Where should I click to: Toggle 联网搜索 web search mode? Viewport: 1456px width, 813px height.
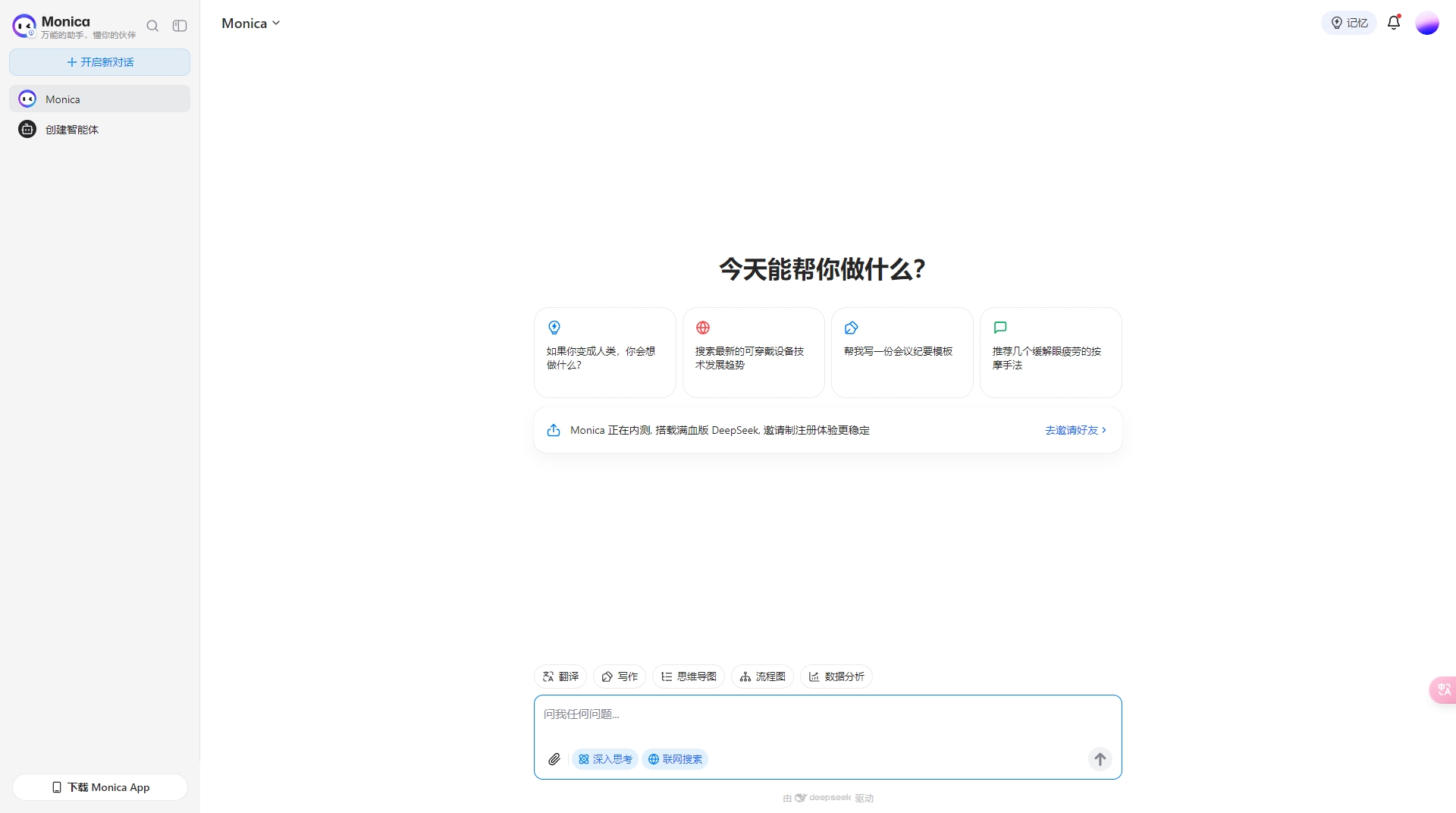click(x=675, y=759)
